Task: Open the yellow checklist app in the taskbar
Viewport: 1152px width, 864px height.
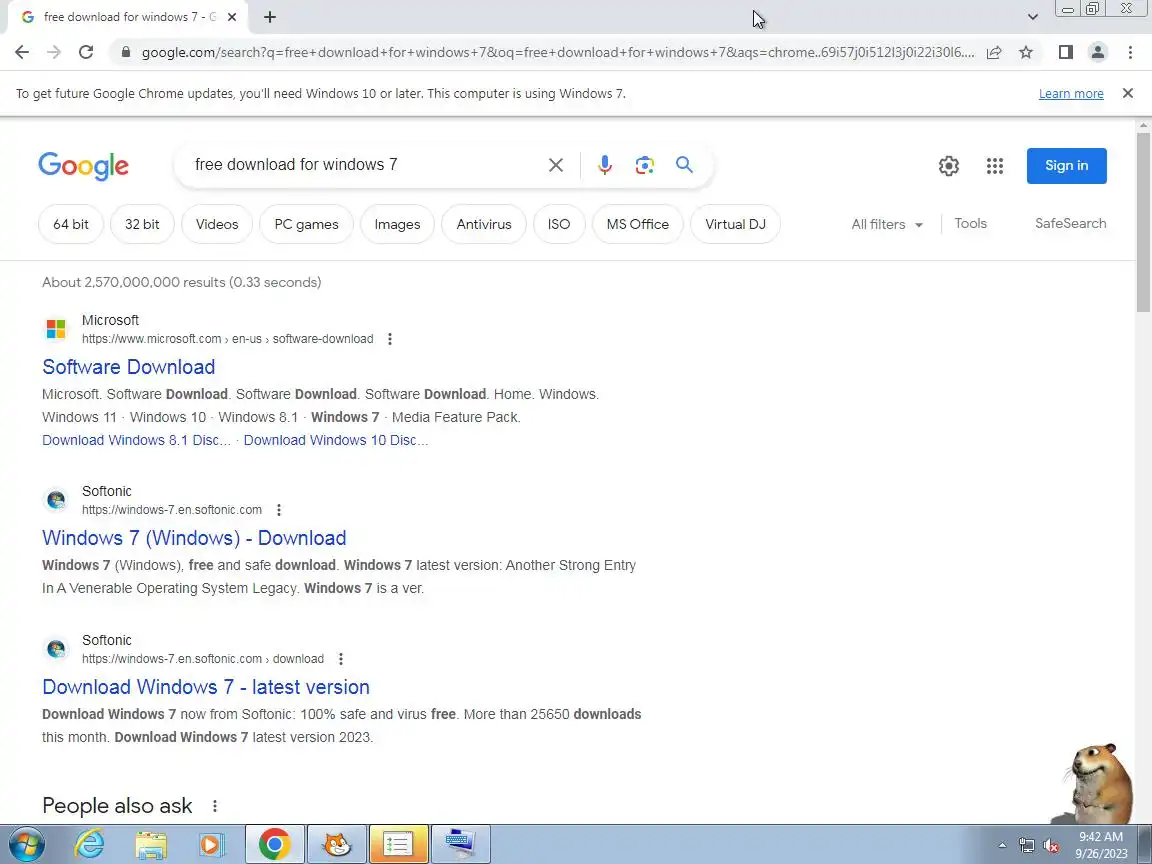Action: [399, 844]
